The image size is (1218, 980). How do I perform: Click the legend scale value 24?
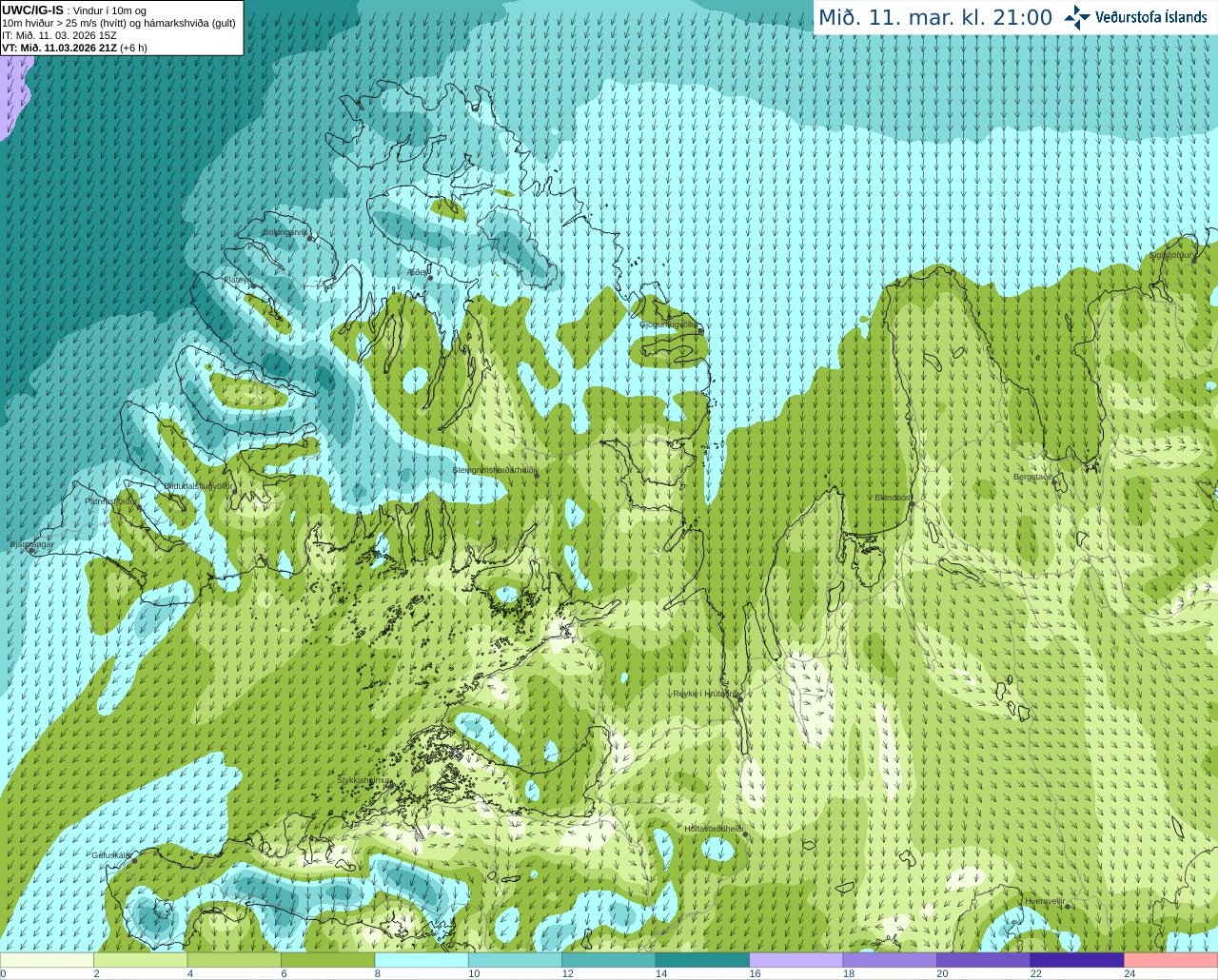1130,973
